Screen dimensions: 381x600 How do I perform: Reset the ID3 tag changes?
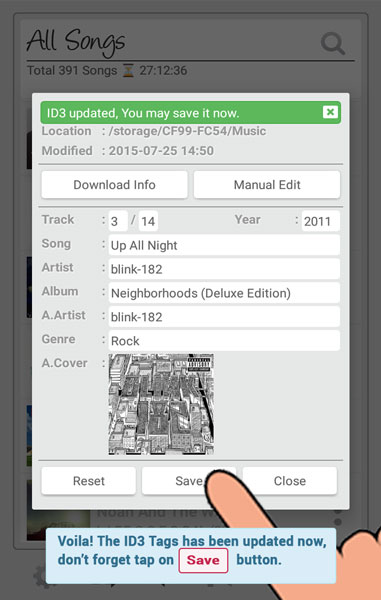88,481
